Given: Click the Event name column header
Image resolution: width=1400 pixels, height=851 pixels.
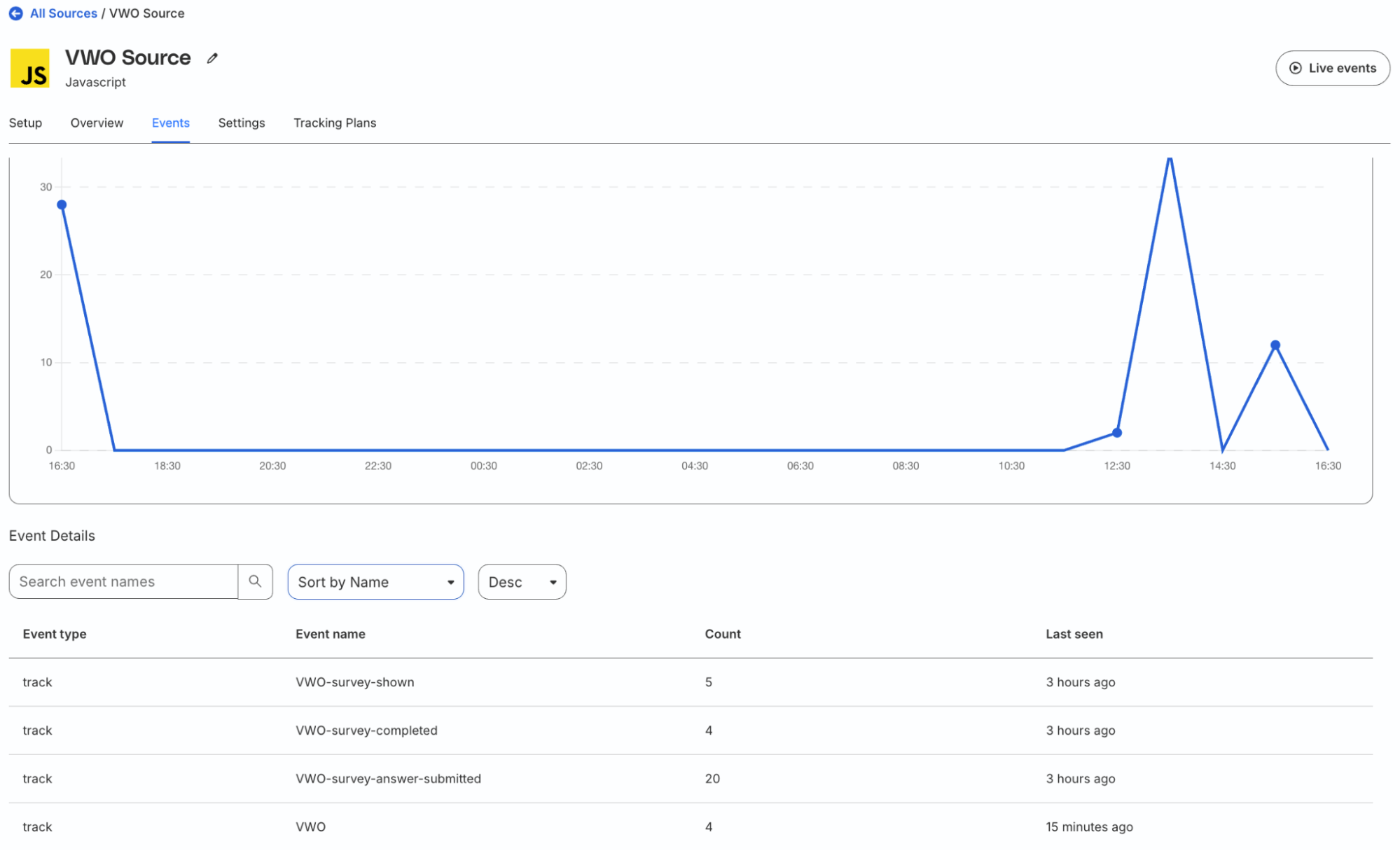Looking at the screenshot, I should [x=331, y=634].
